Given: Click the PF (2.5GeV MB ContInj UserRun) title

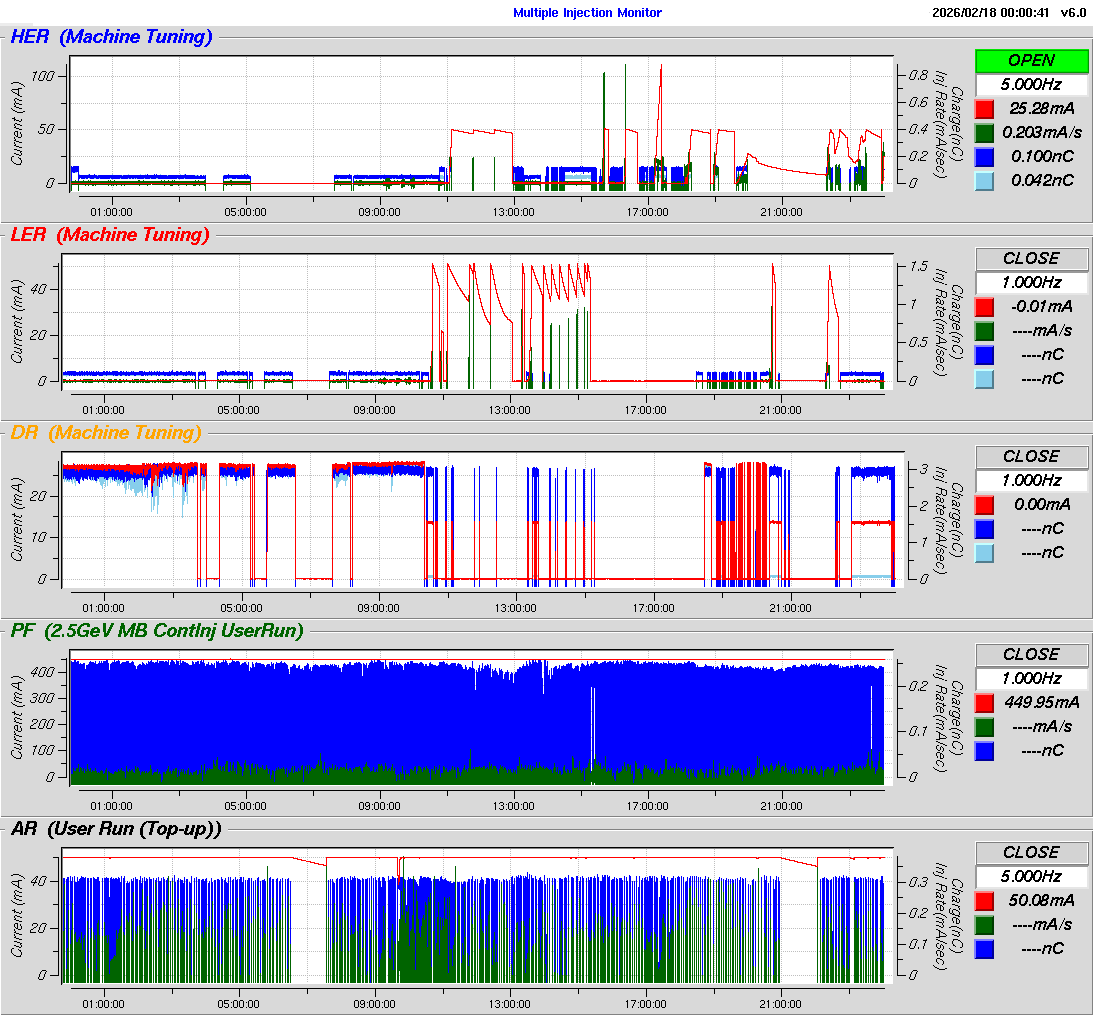Looking at the screenshot, I should pos(156,630).
